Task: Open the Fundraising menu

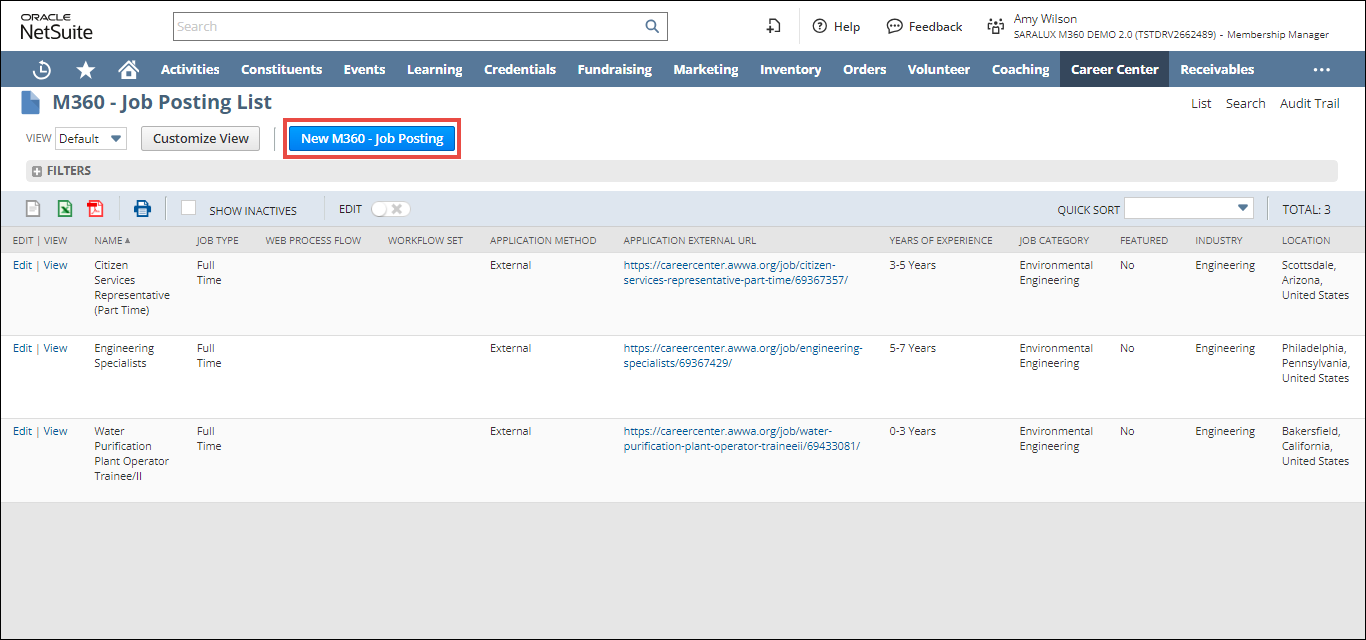Action: 614,70
